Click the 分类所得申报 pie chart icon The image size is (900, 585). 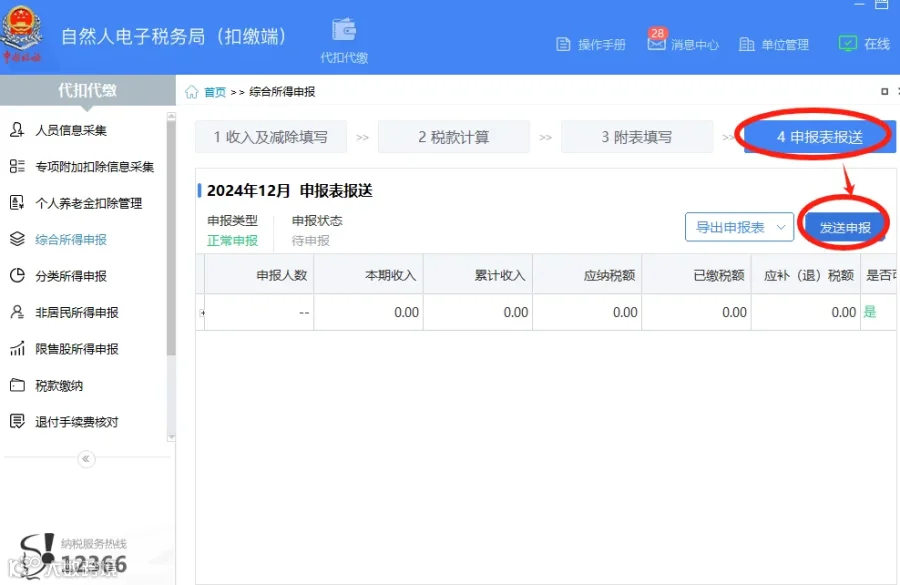17,276
